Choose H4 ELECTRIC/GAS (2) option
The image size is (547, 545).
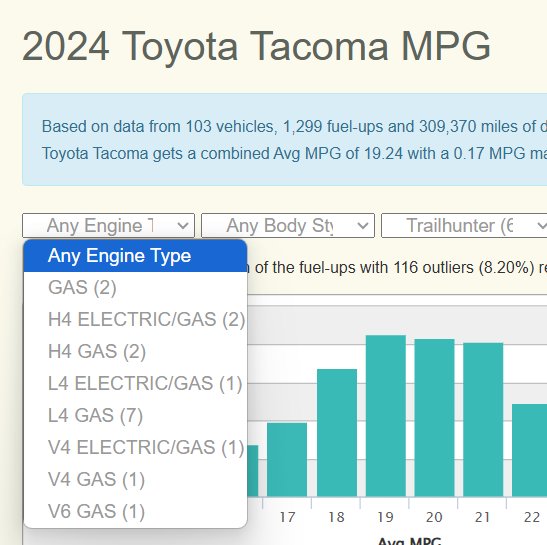pyautogui.click(x=135, y=319)
